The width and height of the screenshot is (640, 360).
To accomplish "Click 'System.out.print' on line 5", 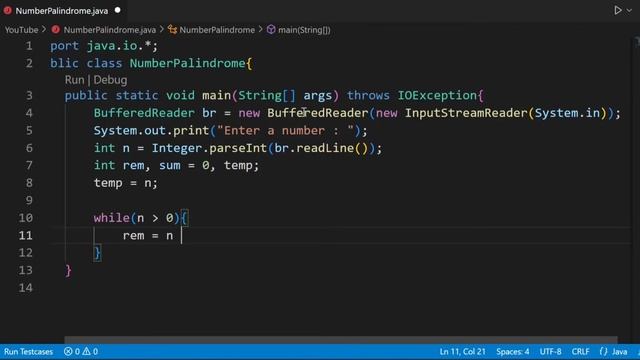I will click(151, 131).
